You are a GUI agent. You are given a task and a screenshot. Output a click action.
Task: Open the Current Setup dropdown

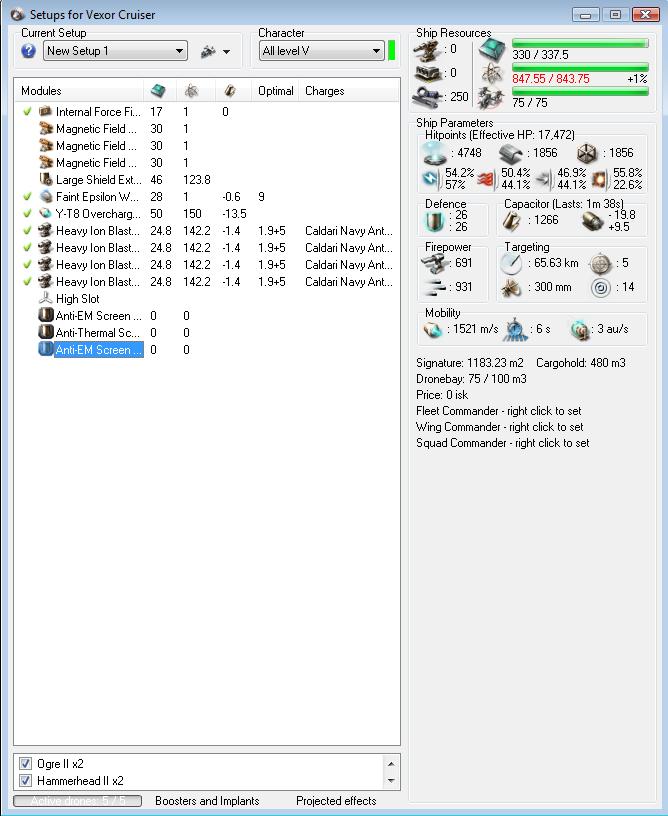[115, 51]
